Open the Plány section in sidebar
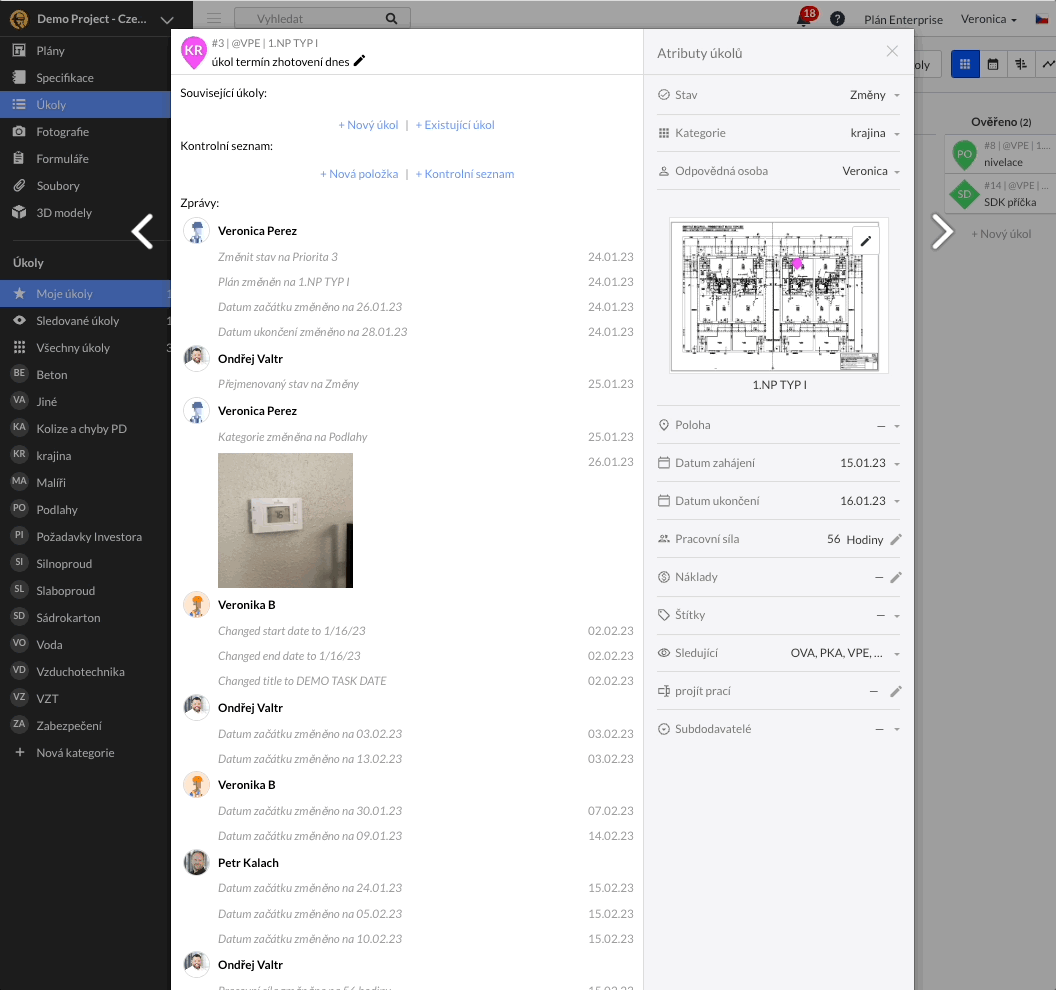The image size is (1056, 990). tap(20, 50)
